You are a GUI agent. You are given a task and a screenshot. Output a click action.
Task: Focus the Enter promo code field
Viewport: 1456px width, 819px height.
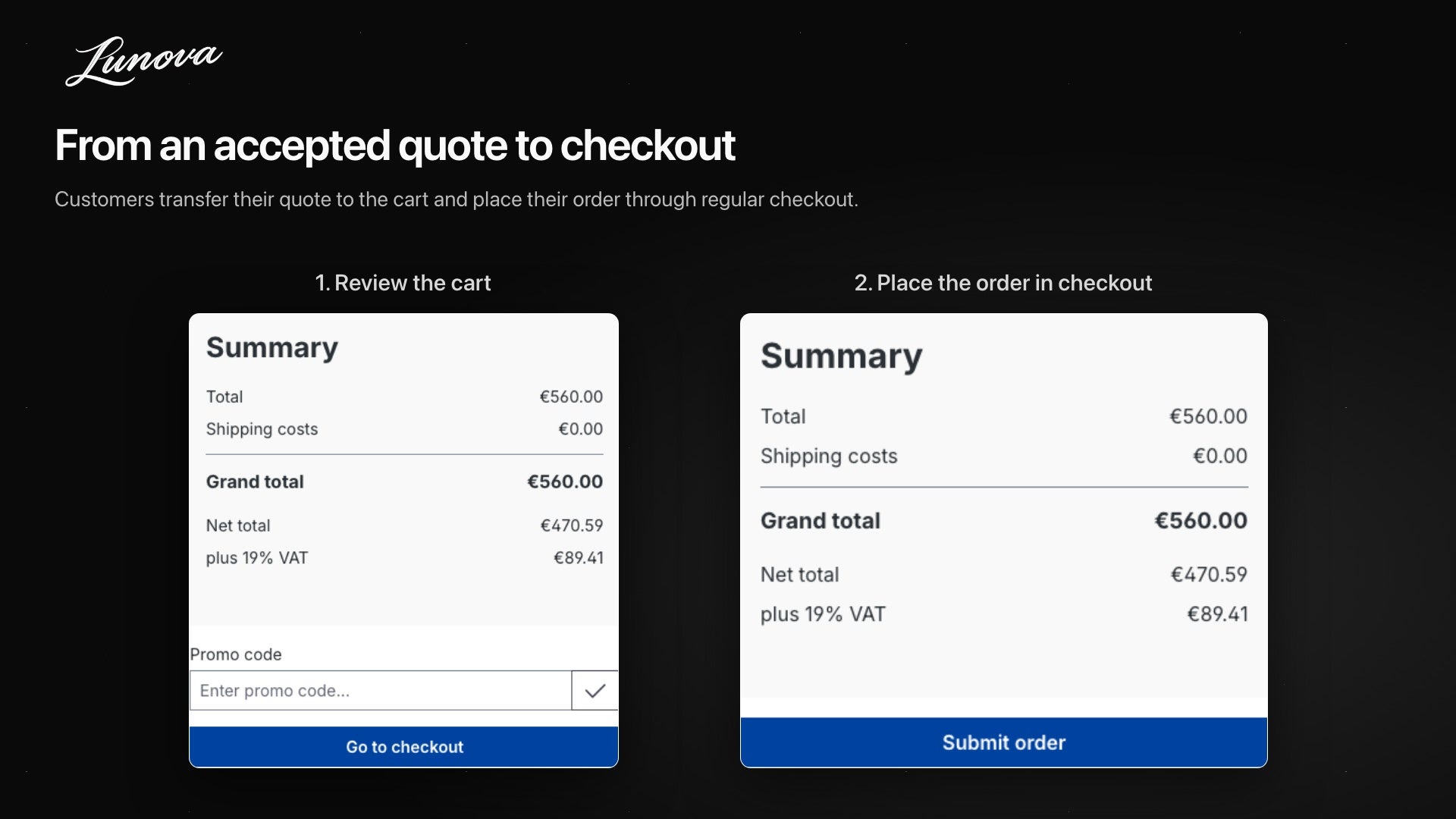click(x=381, y=690)
